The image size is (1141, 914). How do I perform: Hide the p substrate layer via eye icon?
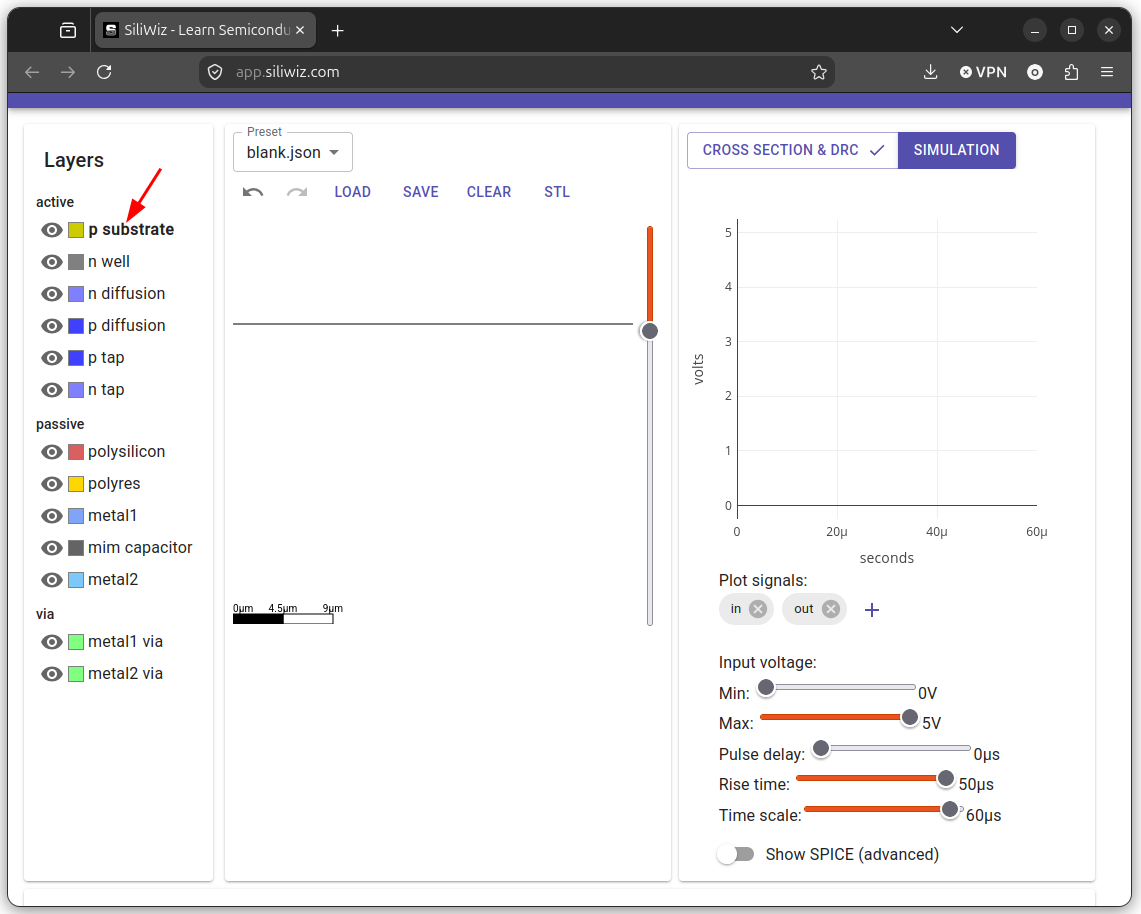pyautogui.click(x=51, y=230)
